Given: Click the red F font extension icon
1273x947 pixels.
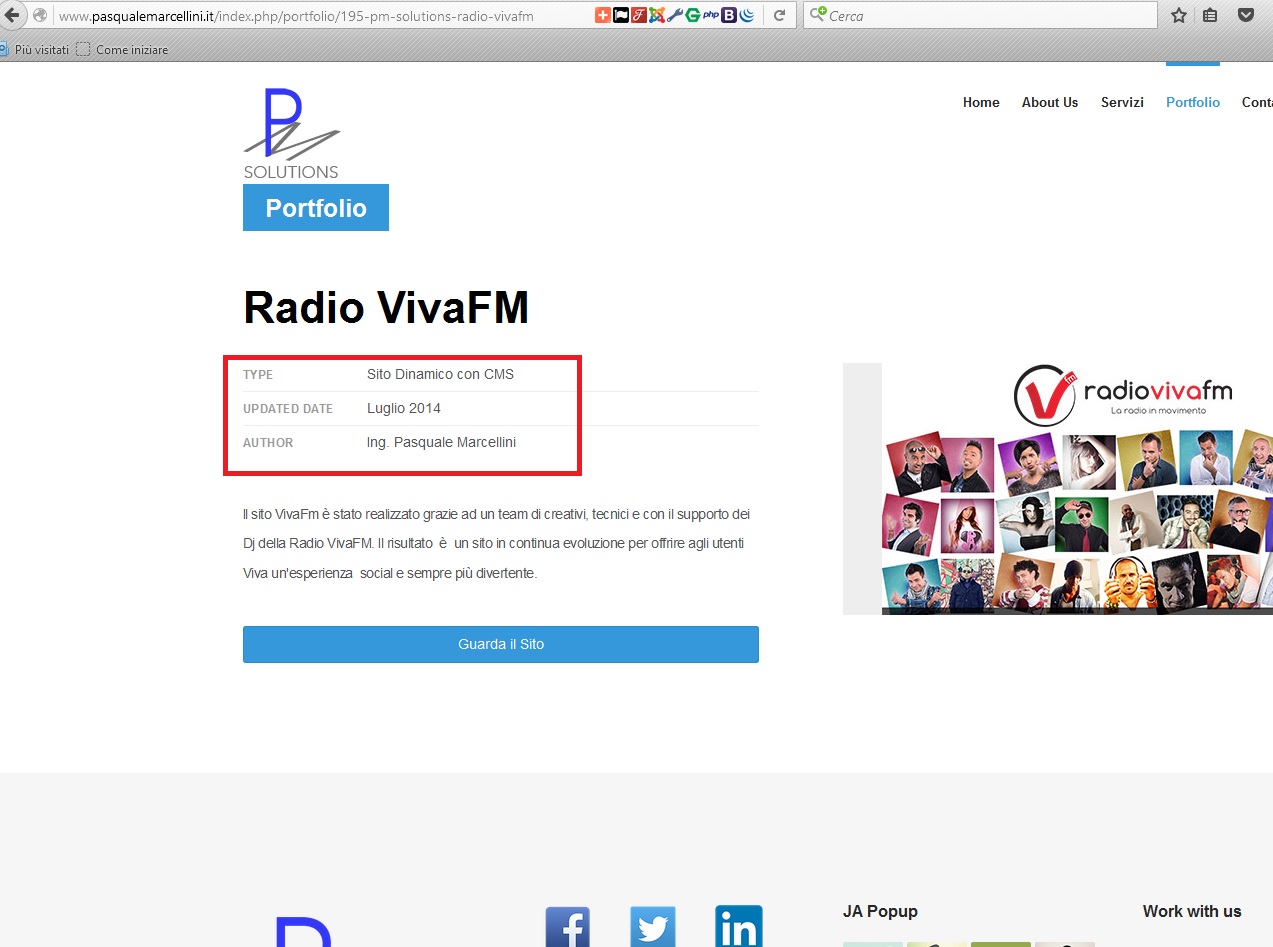Looking at the screenshot, I should pyautogui.click(x=638, y=15).
